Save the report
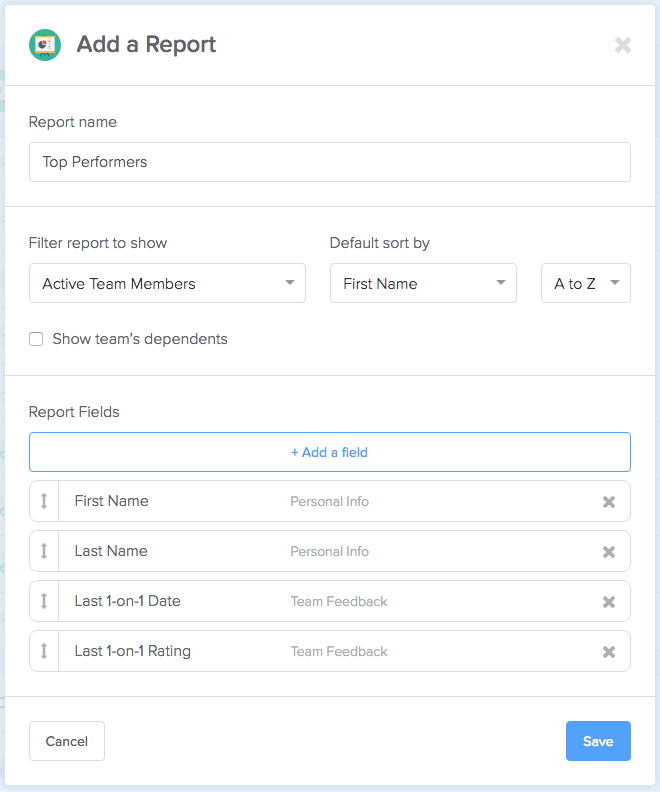The height and width of the screenshot is (792, 660). (598, 741)
